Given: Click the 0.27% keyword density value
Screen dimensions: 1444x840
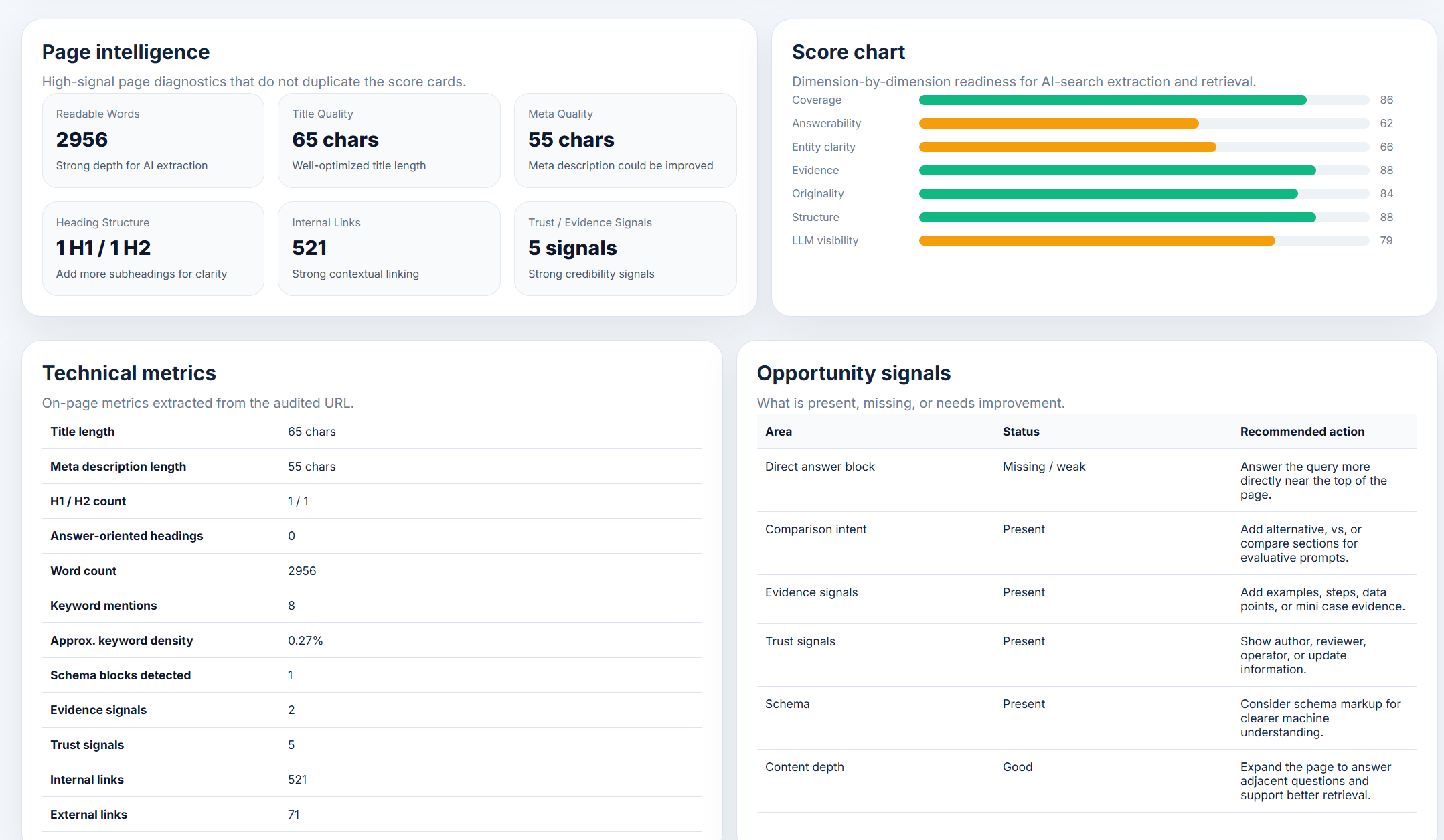Looking at the screenshot, I should coord(305,641).
